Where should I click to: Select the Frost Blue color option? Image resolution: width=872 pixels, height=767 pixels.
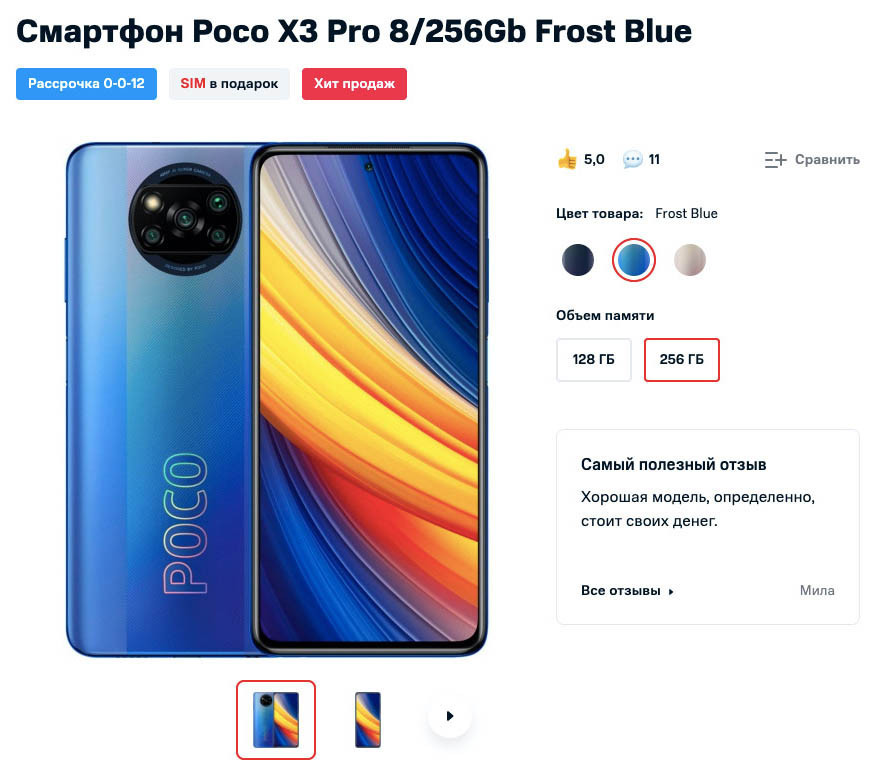633,259
